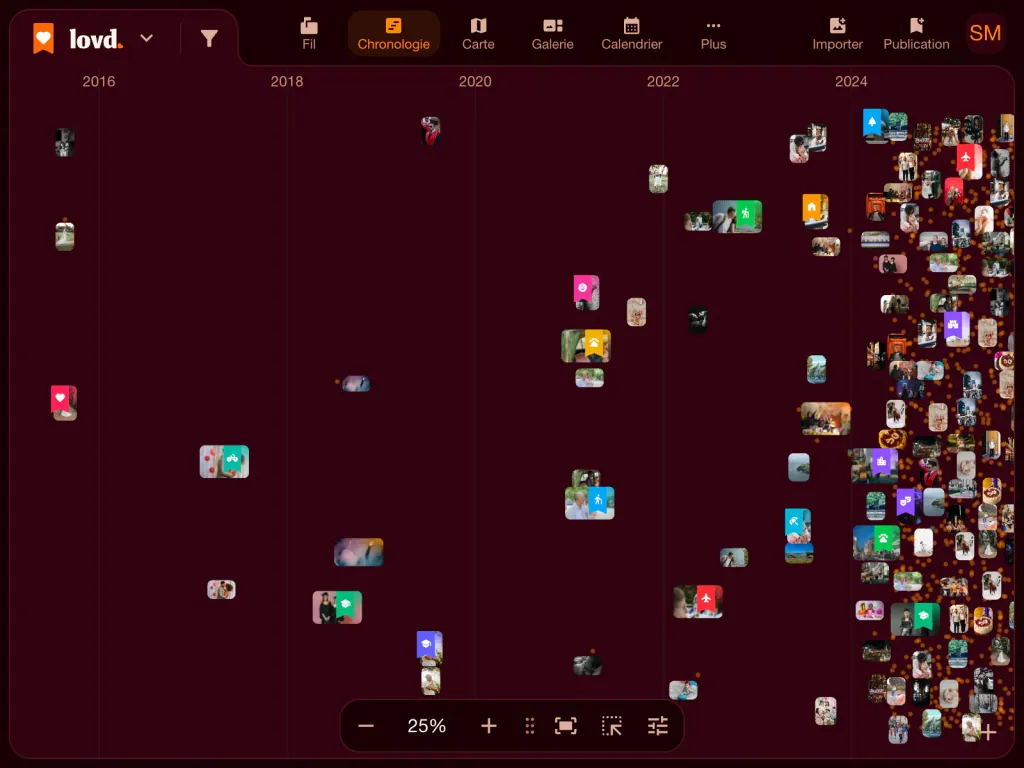Zoom out with the minus button
The width and height of the screenshot is (1024, 768).
tap(366, 726)
